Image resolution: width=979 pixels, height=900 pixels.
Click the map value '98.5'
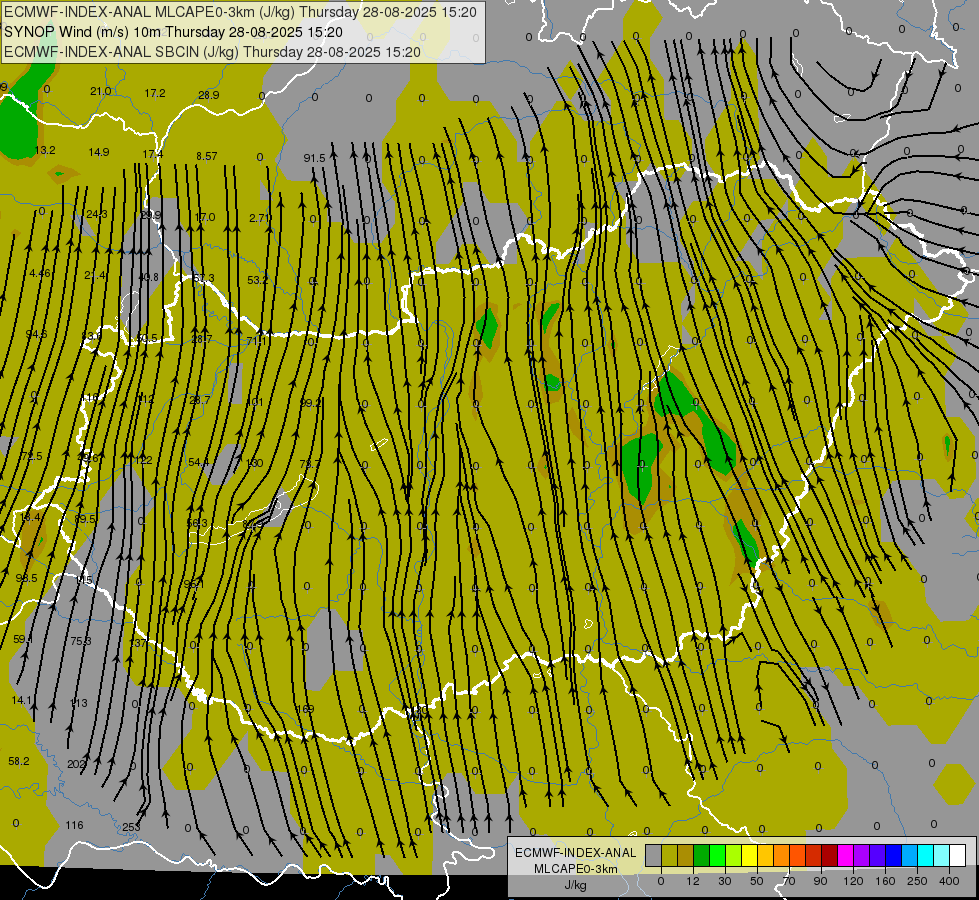coord(27,578)
